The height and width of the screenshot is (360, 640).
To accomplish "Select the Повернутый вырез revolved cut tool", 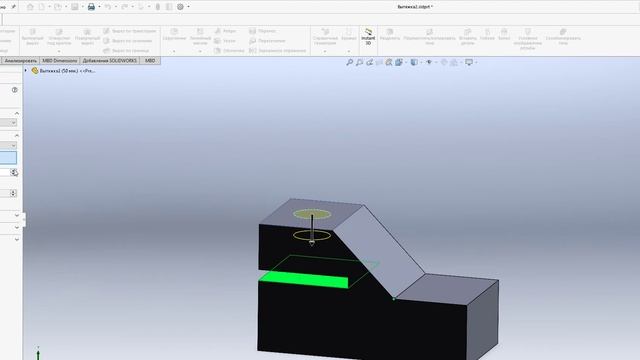I will pyautogui.click(x=87, y=37).
